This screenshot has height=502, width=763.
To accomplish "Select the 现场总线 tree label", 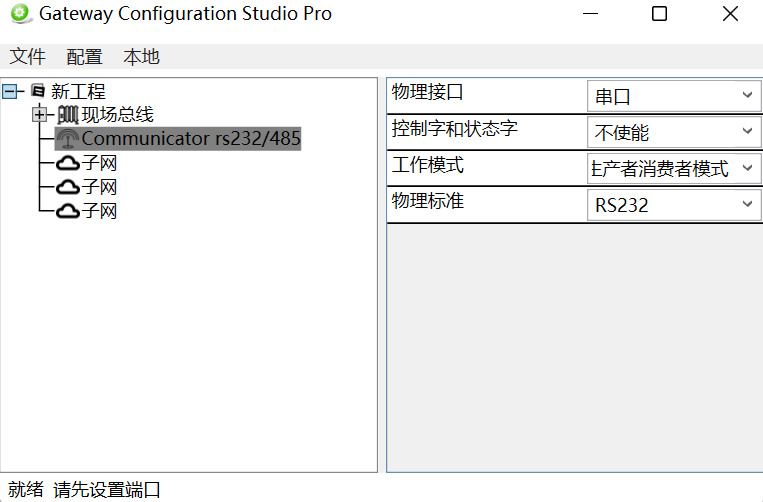I will click(117, 115).
